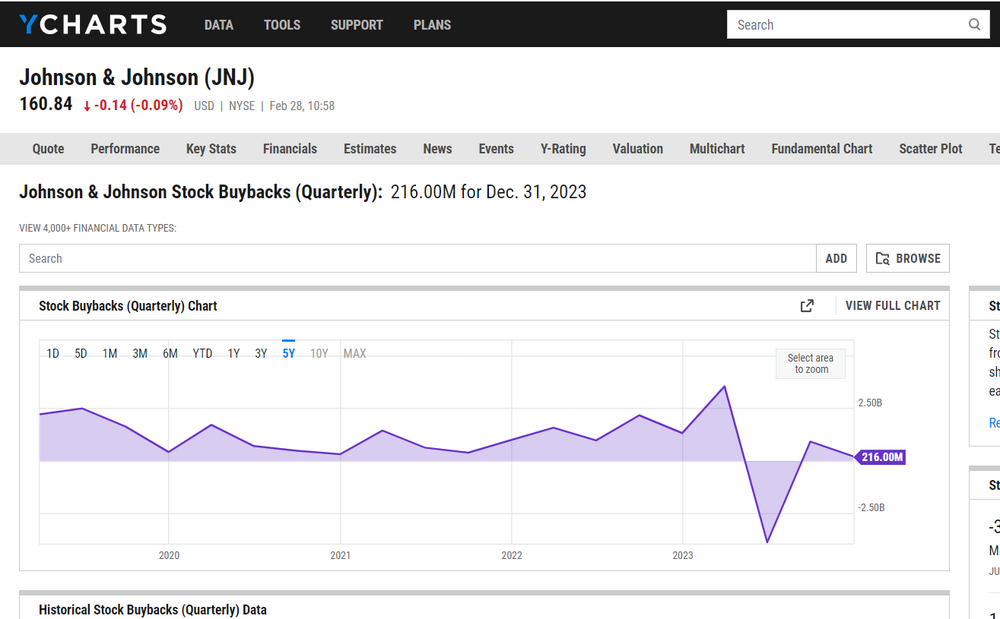This screenshot has height=619, width=1000.
Task: Open the SUPPORT menu
Action: [357, 25]
